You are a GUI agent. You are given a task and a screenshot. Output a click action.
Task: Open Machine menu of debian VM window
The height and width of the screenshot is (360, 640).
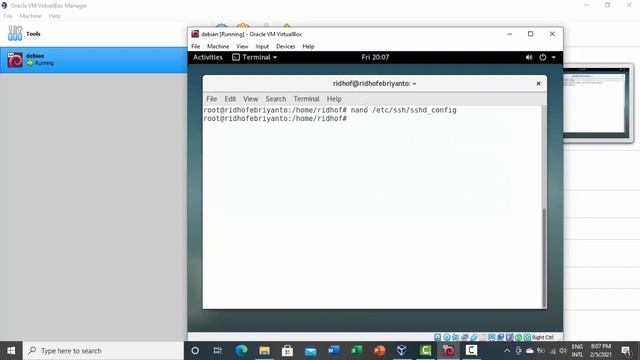click(x=218, y=47)
